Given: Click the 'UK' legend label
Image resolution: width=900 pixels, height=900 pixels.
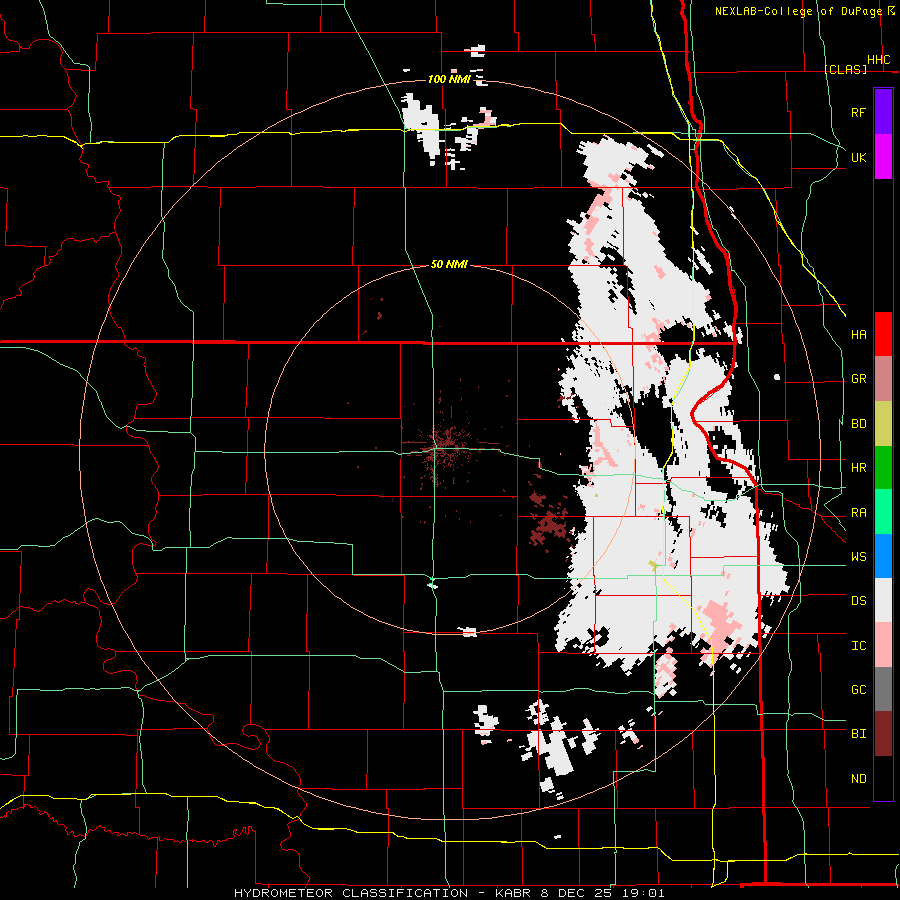Looking at the screenshot, I should 858,157.
